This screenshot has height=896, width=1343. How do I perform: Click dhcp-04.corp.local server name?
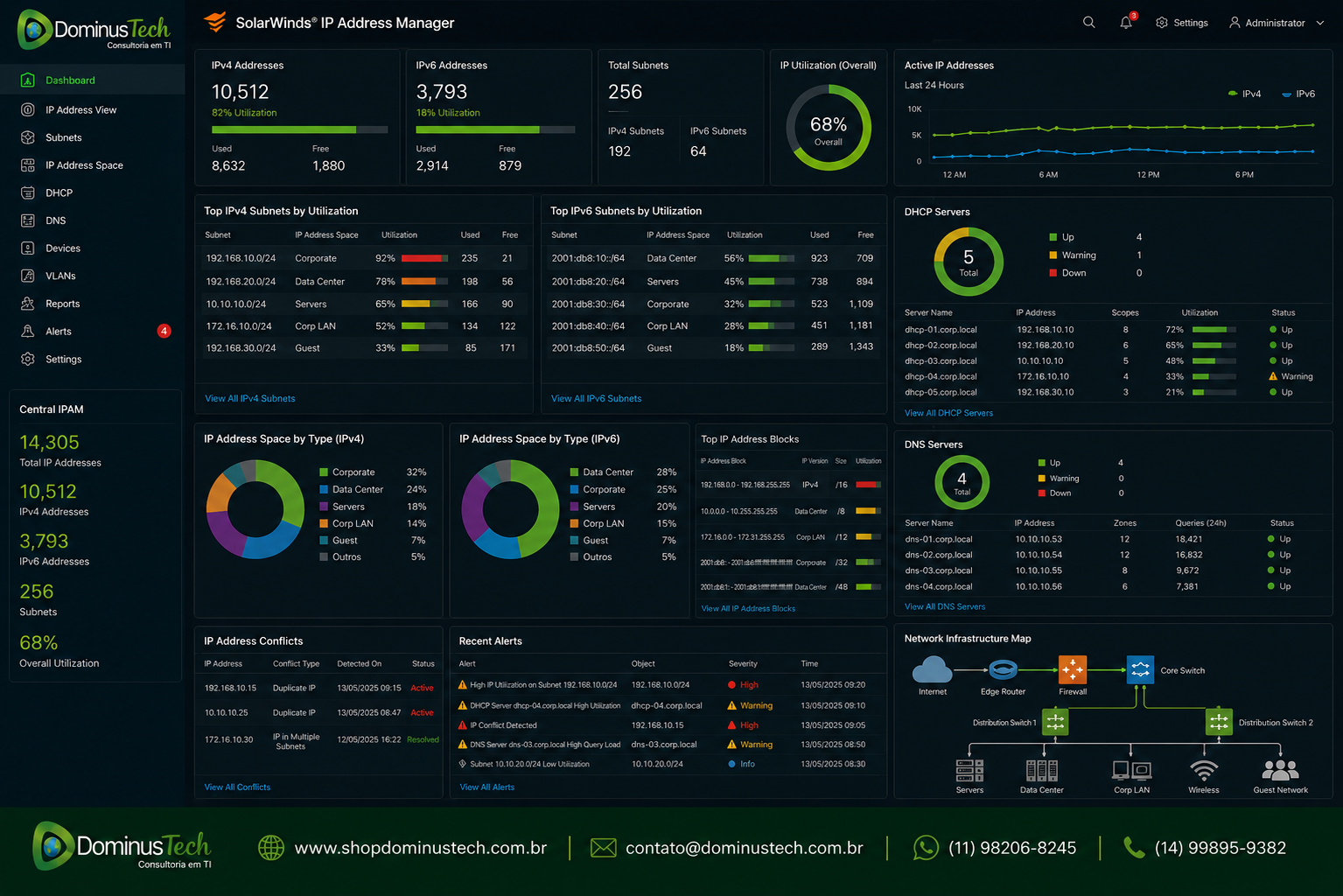tap(941, 376)
